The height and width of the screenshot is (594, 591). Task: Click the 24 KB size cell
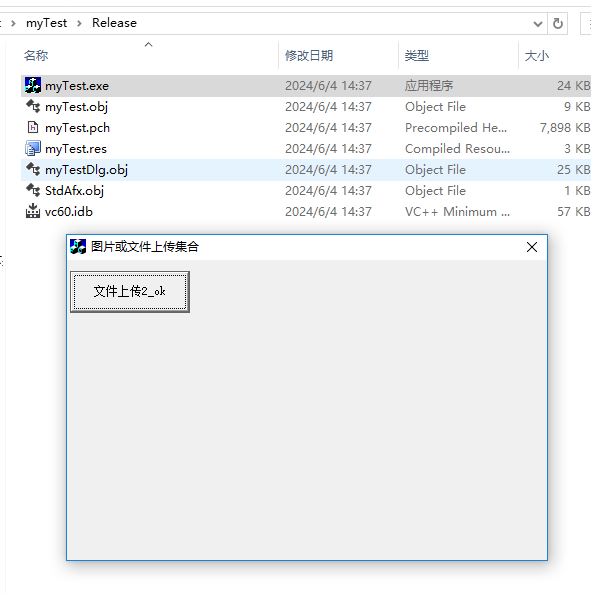(x=574, y=86)
